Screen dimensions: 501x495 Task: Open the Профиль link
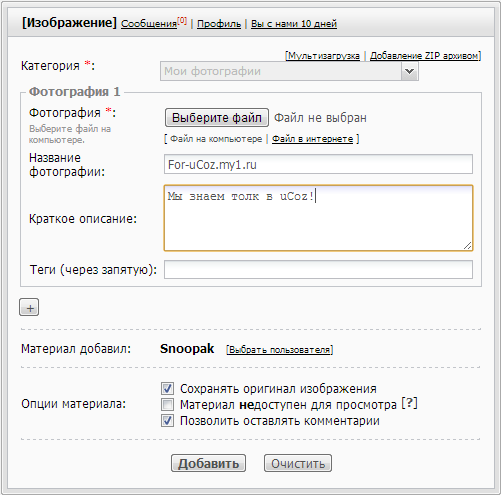(219, 24)
